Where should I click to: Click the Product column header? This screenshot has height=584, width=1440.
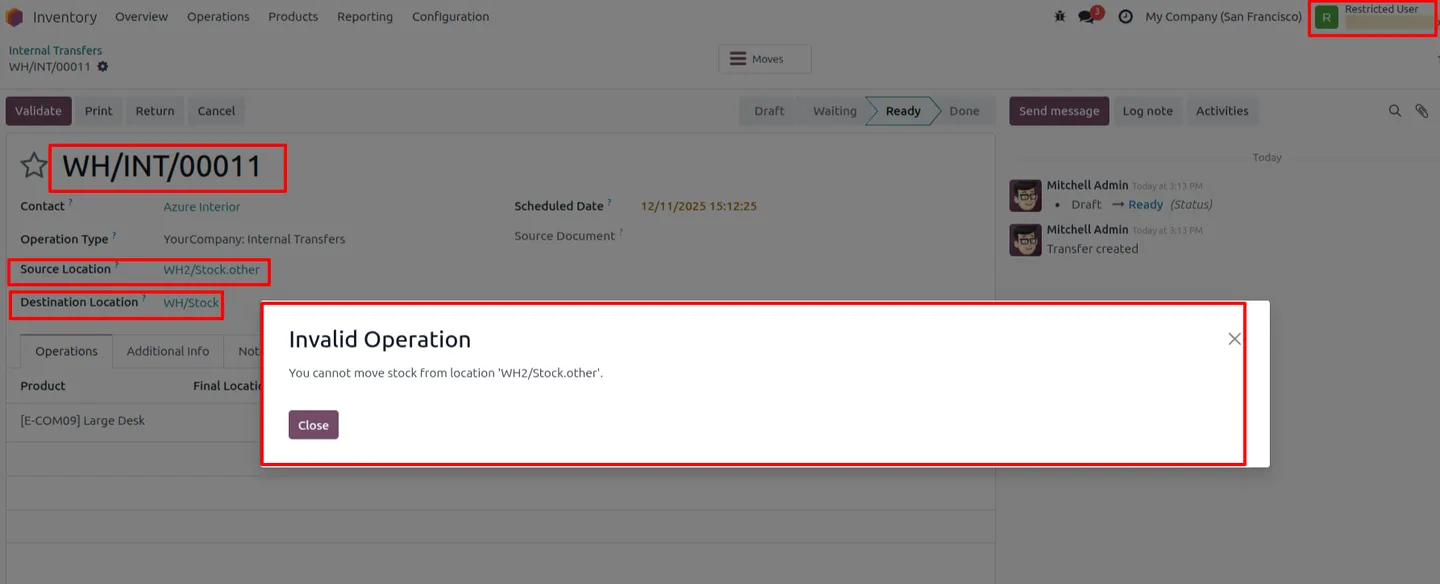43,386
